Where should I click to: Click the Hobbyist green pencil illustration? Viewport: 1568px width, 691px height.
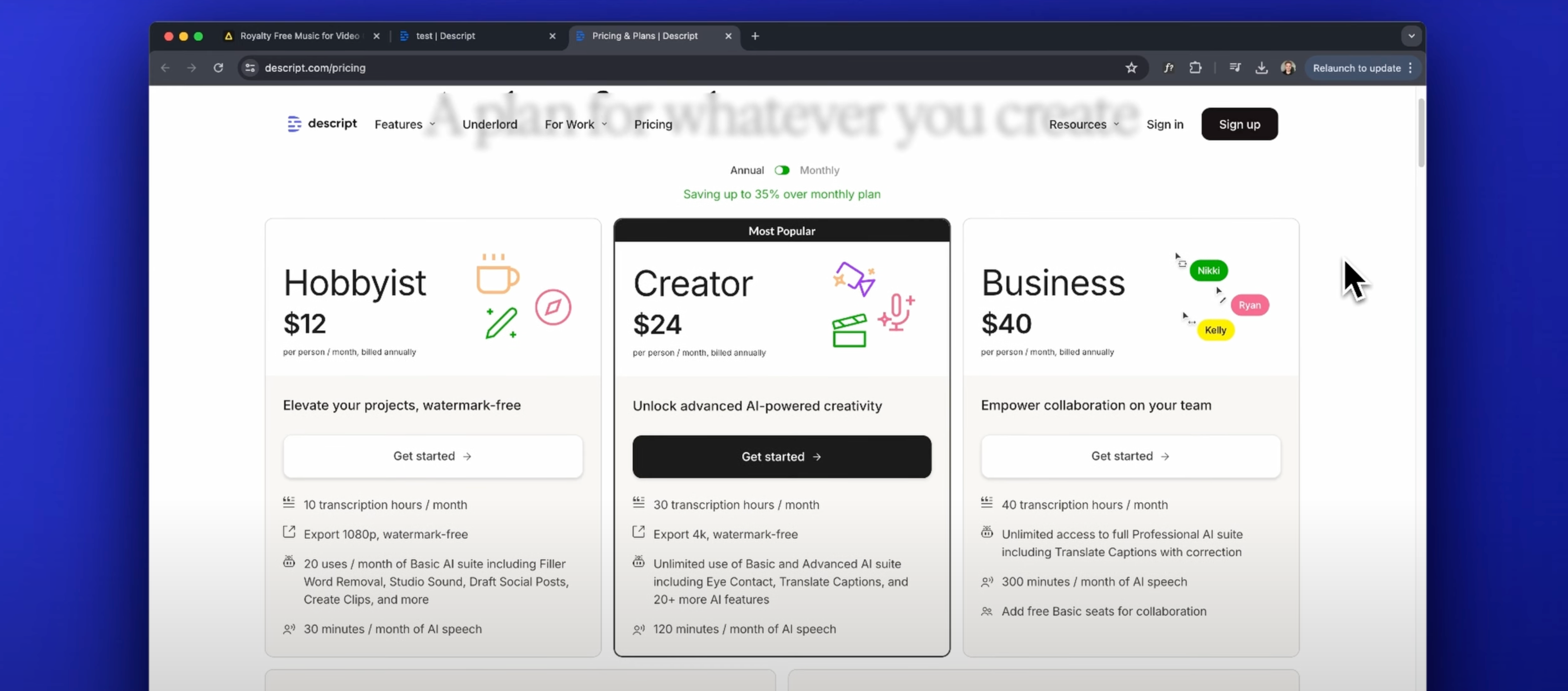(501, 323)
